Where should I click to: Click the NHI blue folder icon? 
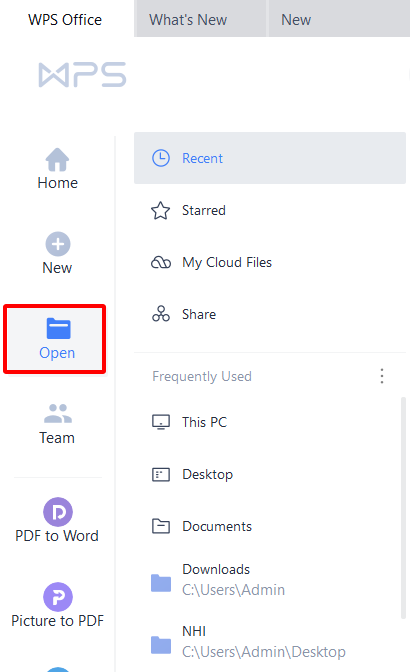click(x=161, y=645)
